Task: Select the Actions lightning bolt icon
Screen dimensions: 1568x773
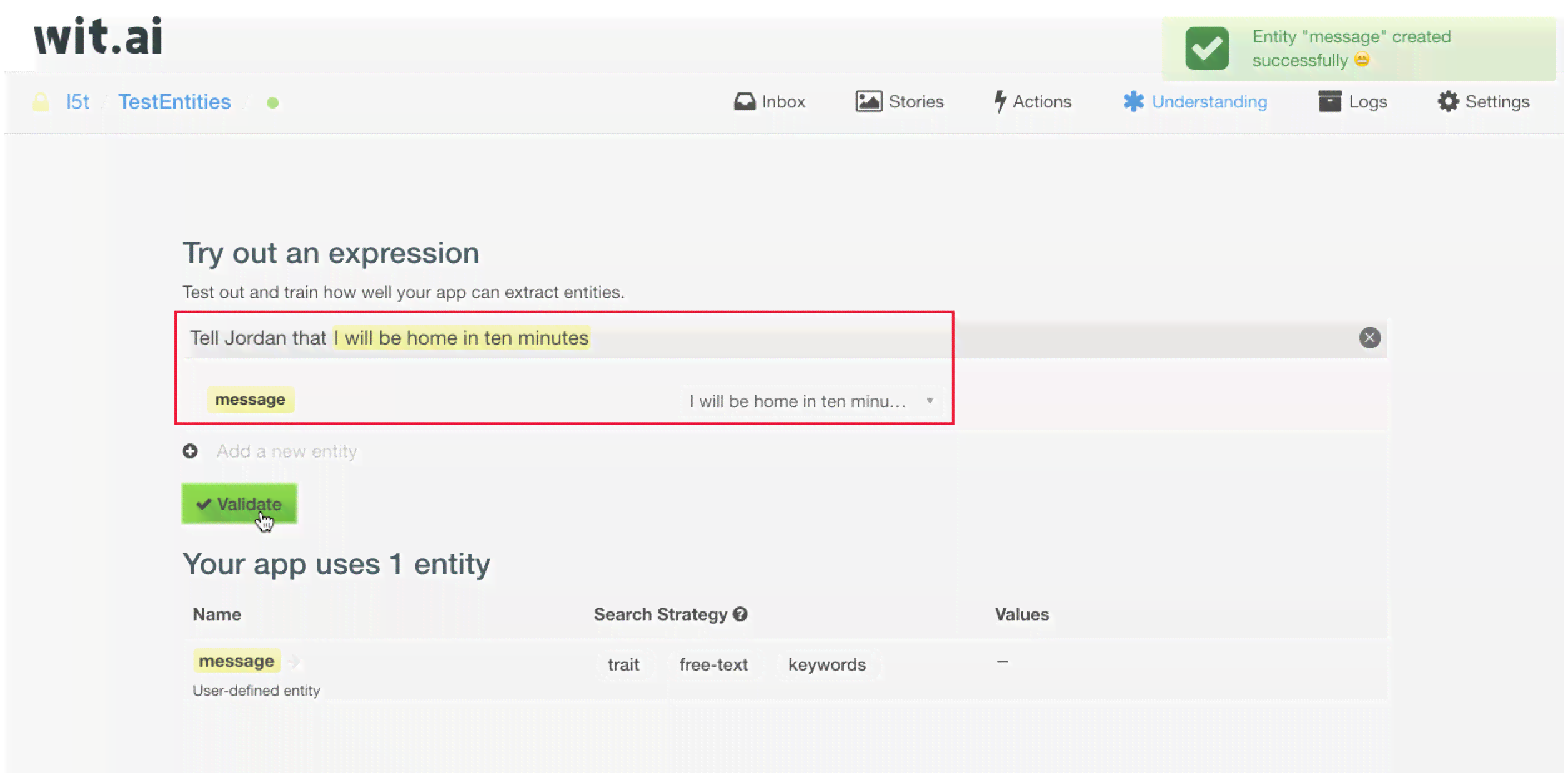Action: 1000,101
